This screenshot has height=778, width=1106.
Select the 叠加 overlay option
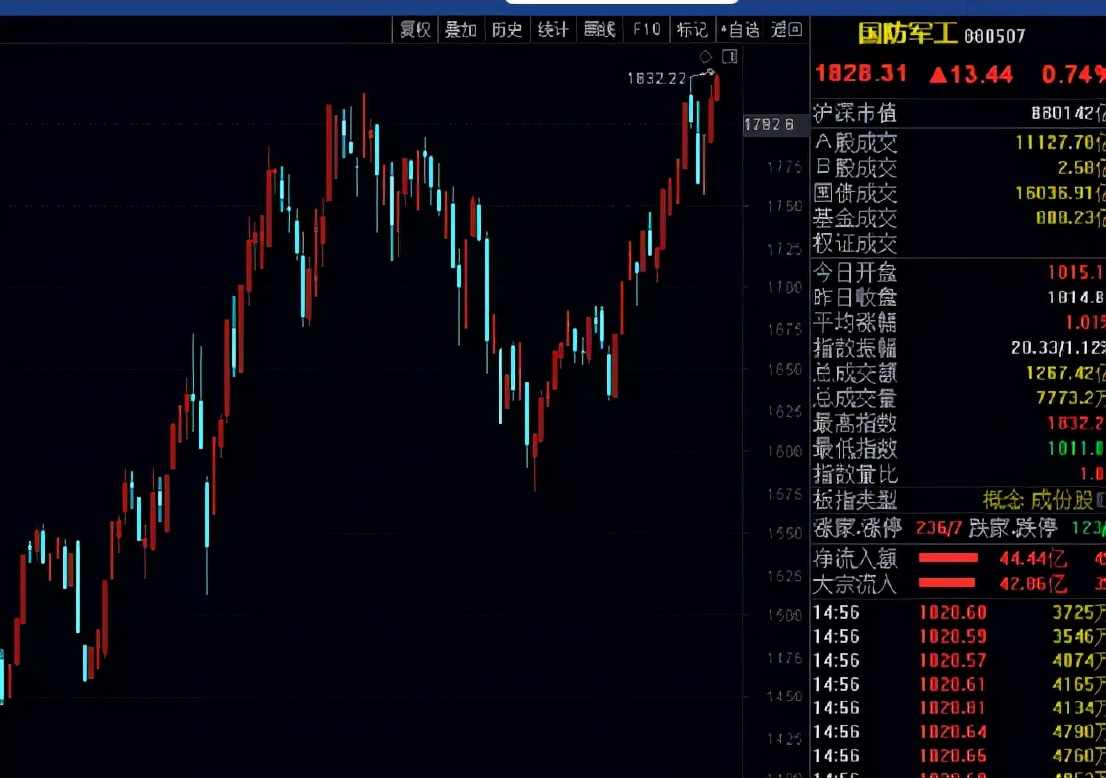(461, 30)
